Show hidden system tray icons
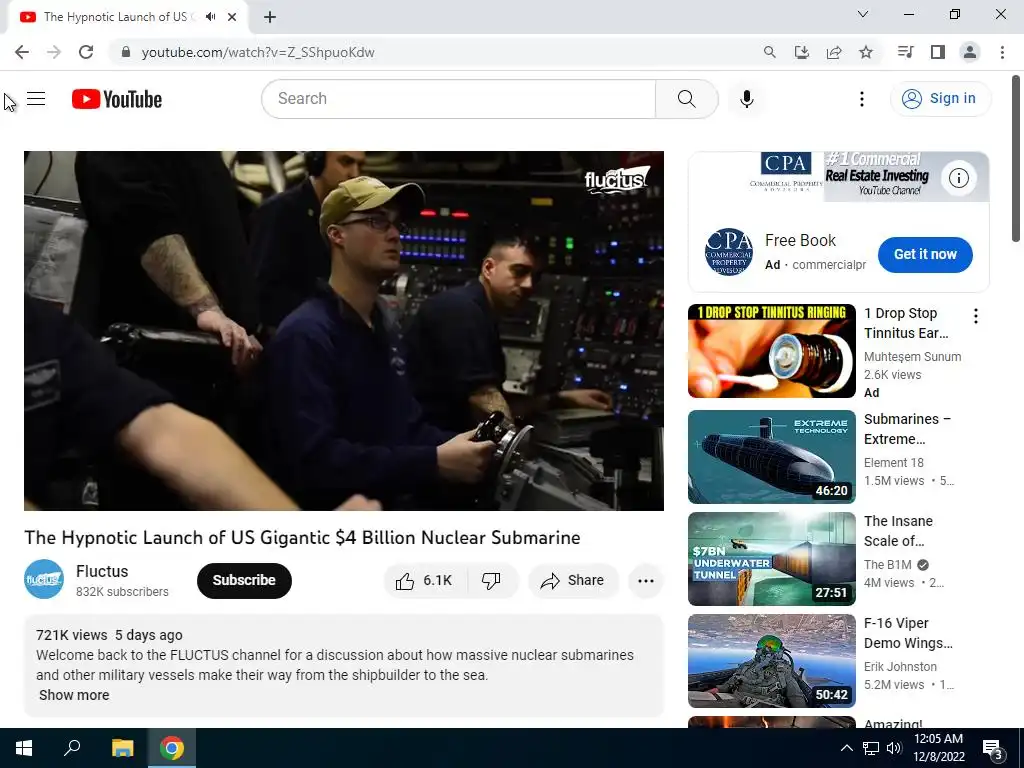 (x=846, y=748)
